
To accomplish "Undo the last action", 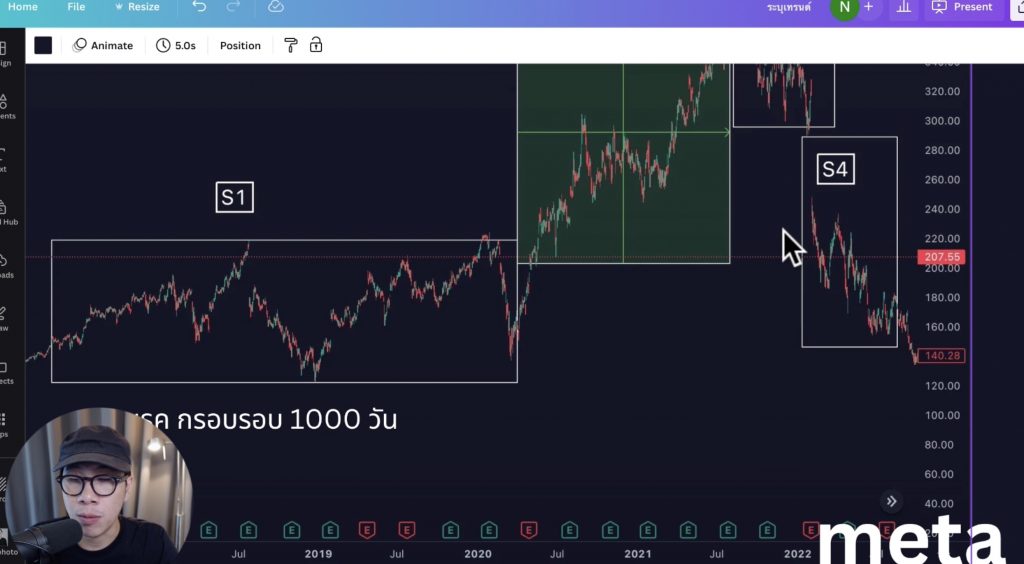I will [x=199, y=7].
